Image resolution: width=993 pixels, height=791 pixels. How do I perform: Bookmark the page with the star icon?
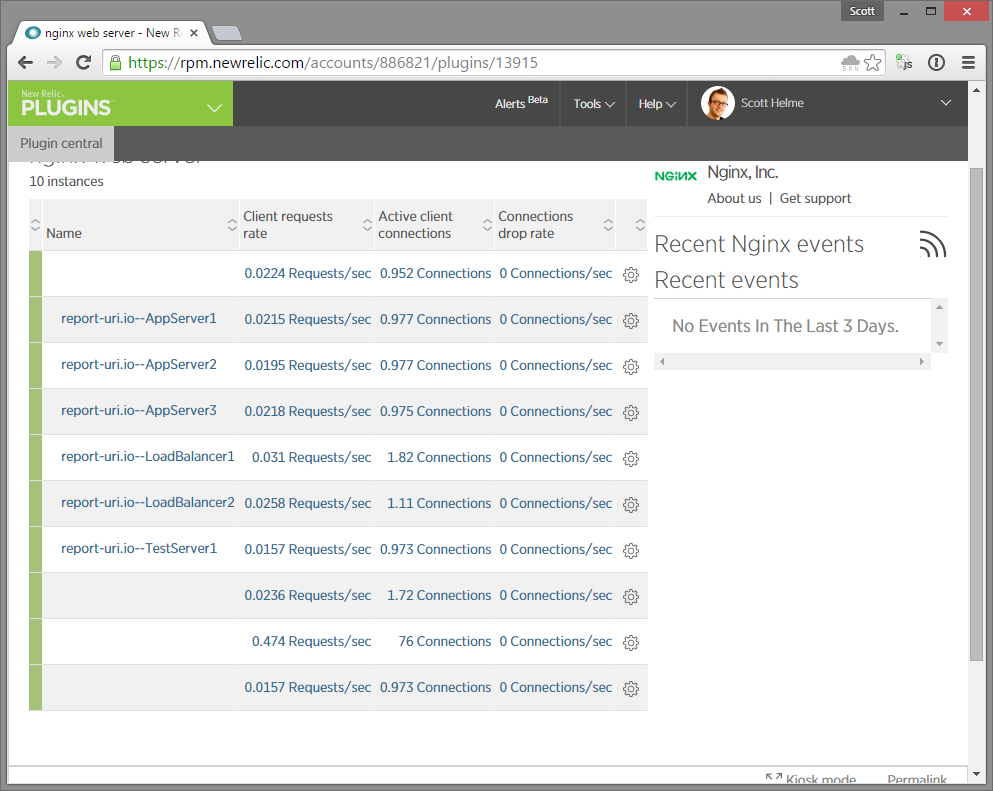tap(872, 62)
